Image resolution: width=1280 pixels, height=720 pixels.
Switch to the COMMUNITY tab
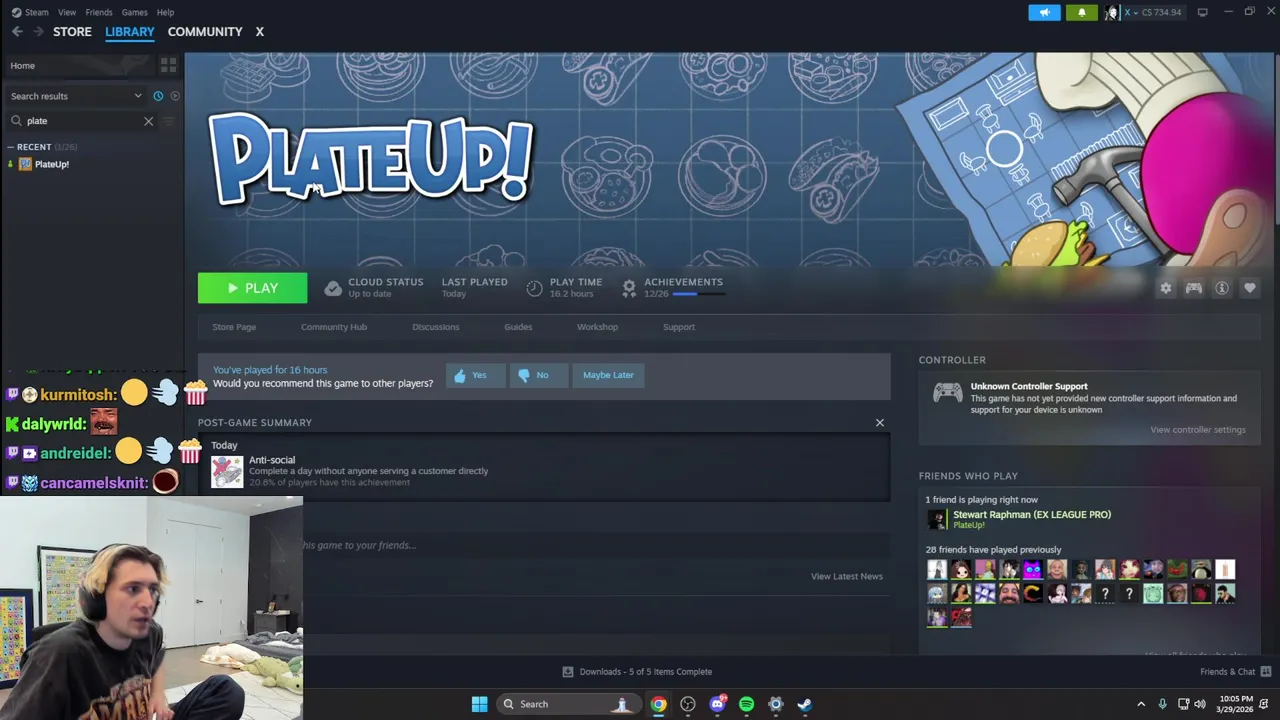[x=205, y=32]
